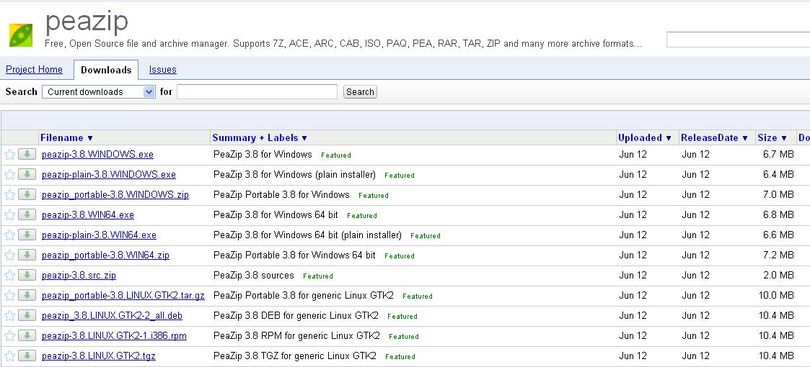
Task: Star the peazip-plain-3.8.WINDOWS.exe download
Action: (10, 175)
